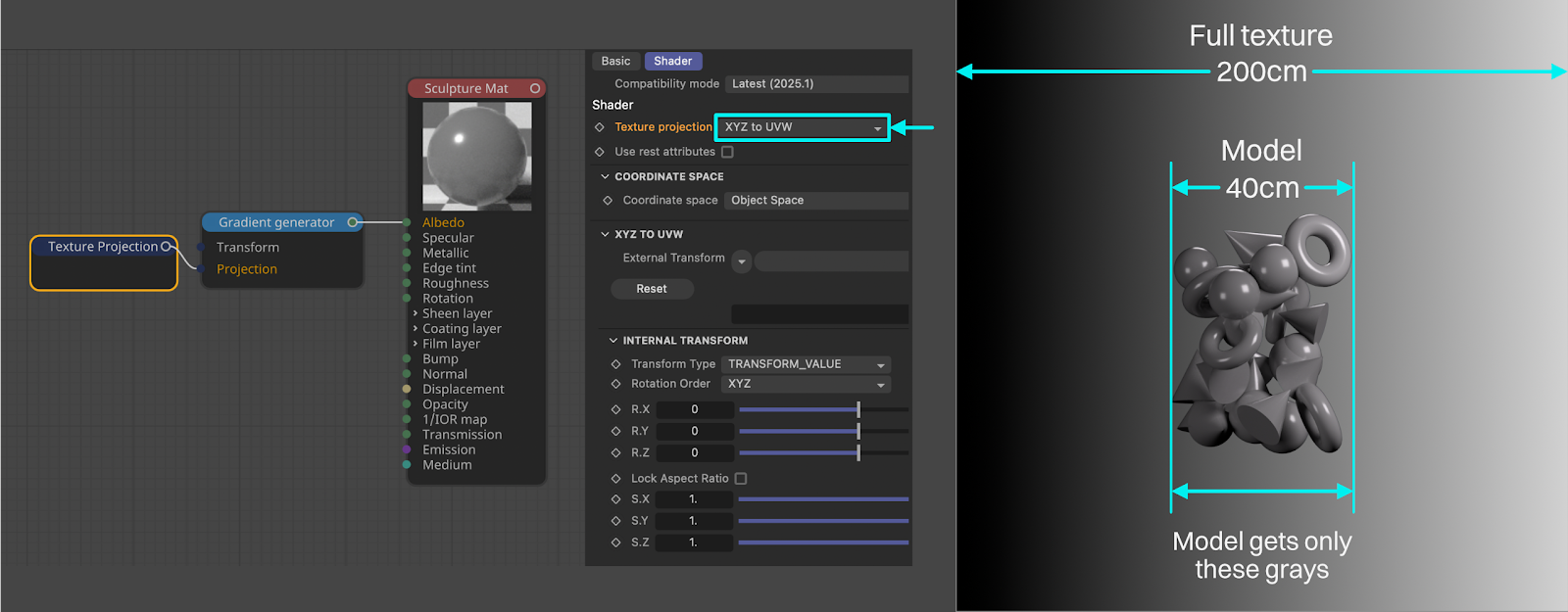Click the R.Y rotation slider
Screen dimensions: 1568x612
(x=823, y=431)
